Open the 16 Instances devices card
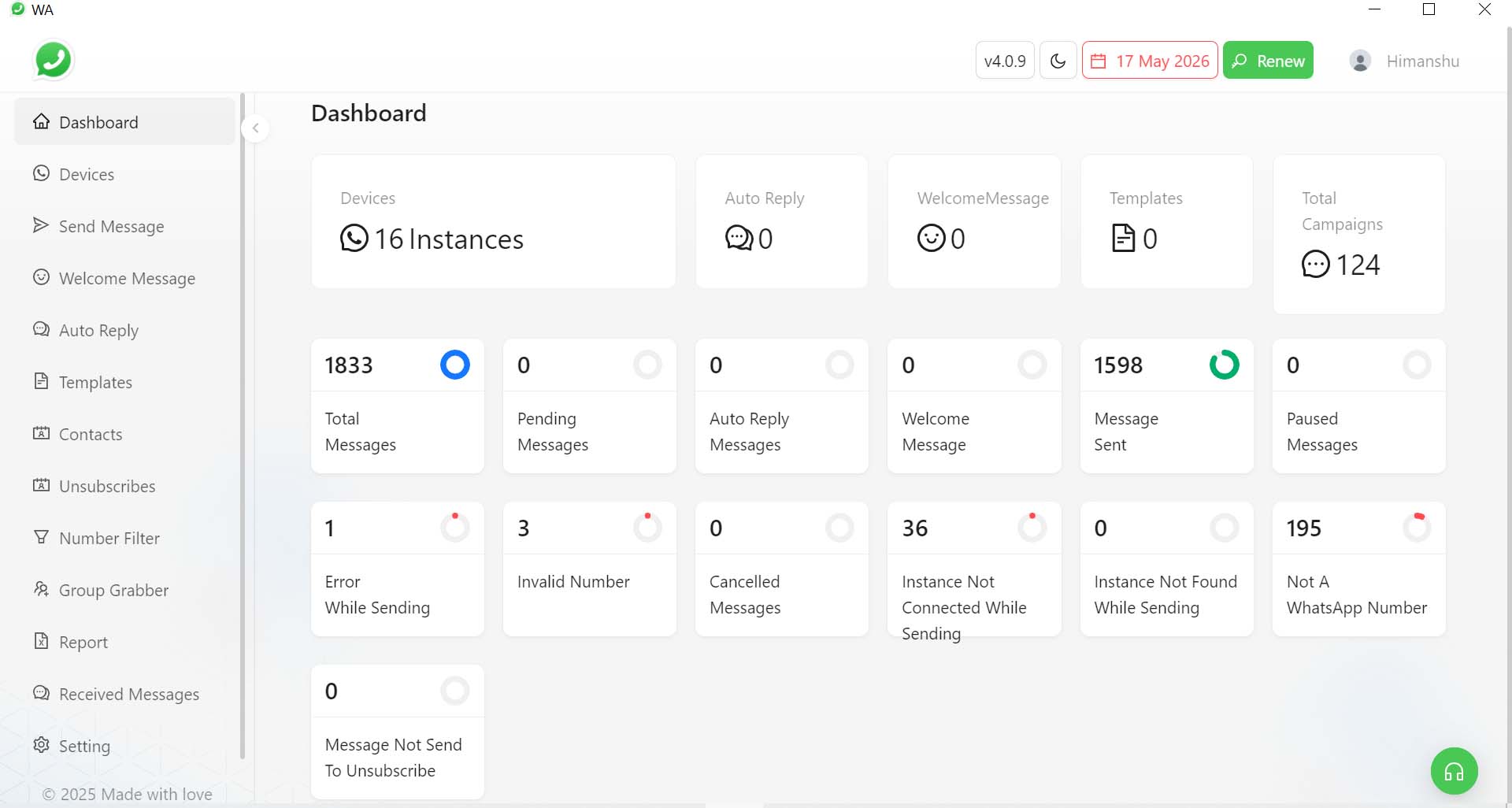 (x=493, y=222)
